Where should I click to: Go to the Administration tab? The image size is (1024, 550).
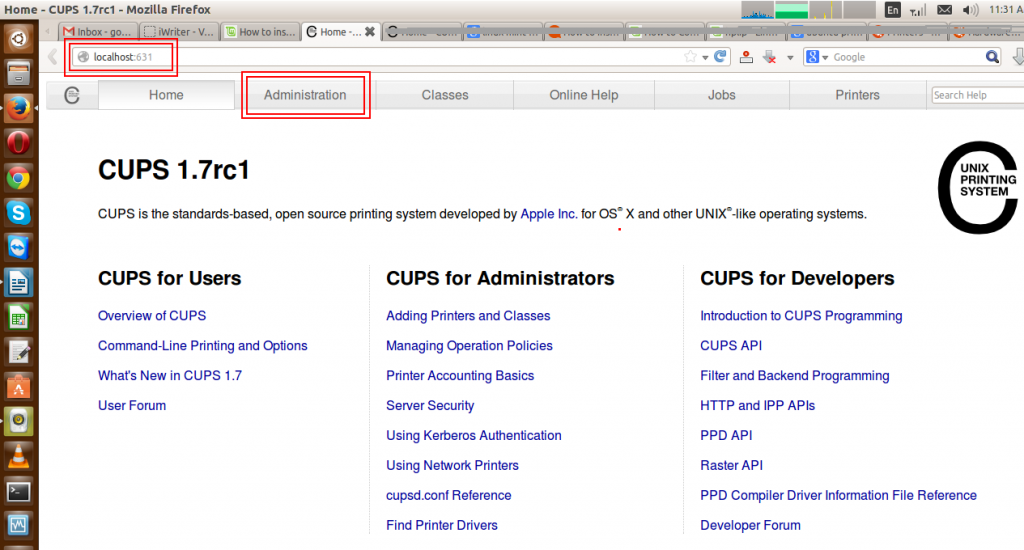[x=305, y=95]
